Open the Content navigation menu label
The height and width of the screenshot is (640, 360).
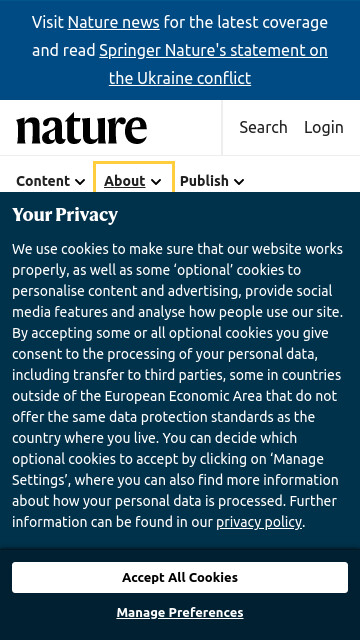tap(43, 181)
